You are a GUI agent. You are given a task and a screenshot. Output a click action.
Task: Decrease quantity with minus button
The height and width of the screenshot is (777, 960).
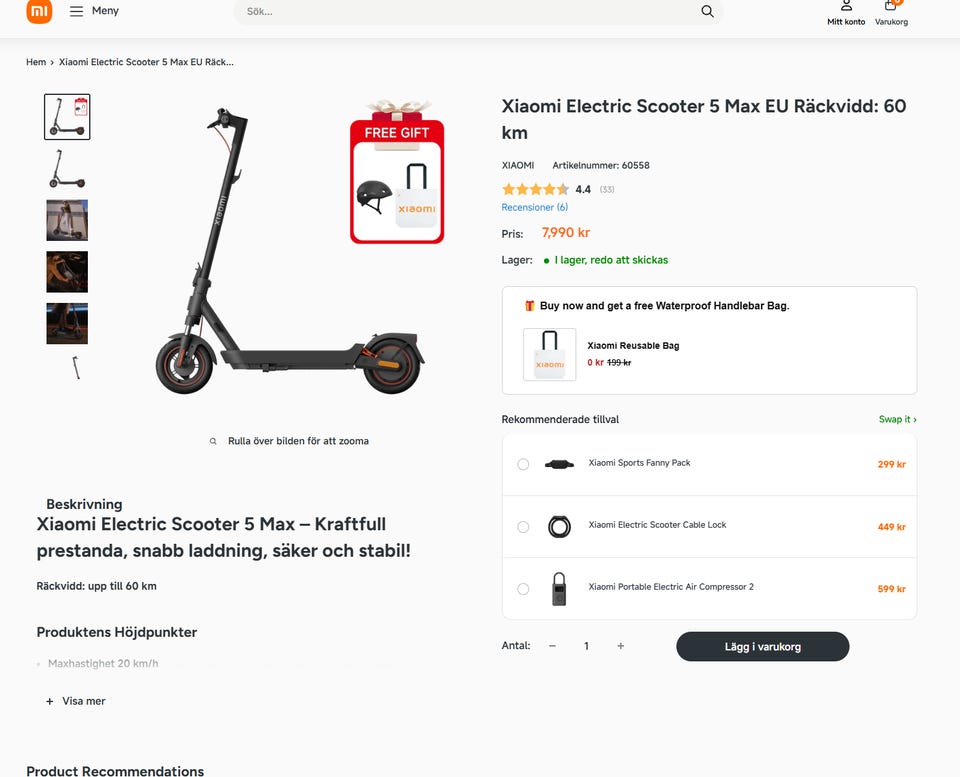552,646
